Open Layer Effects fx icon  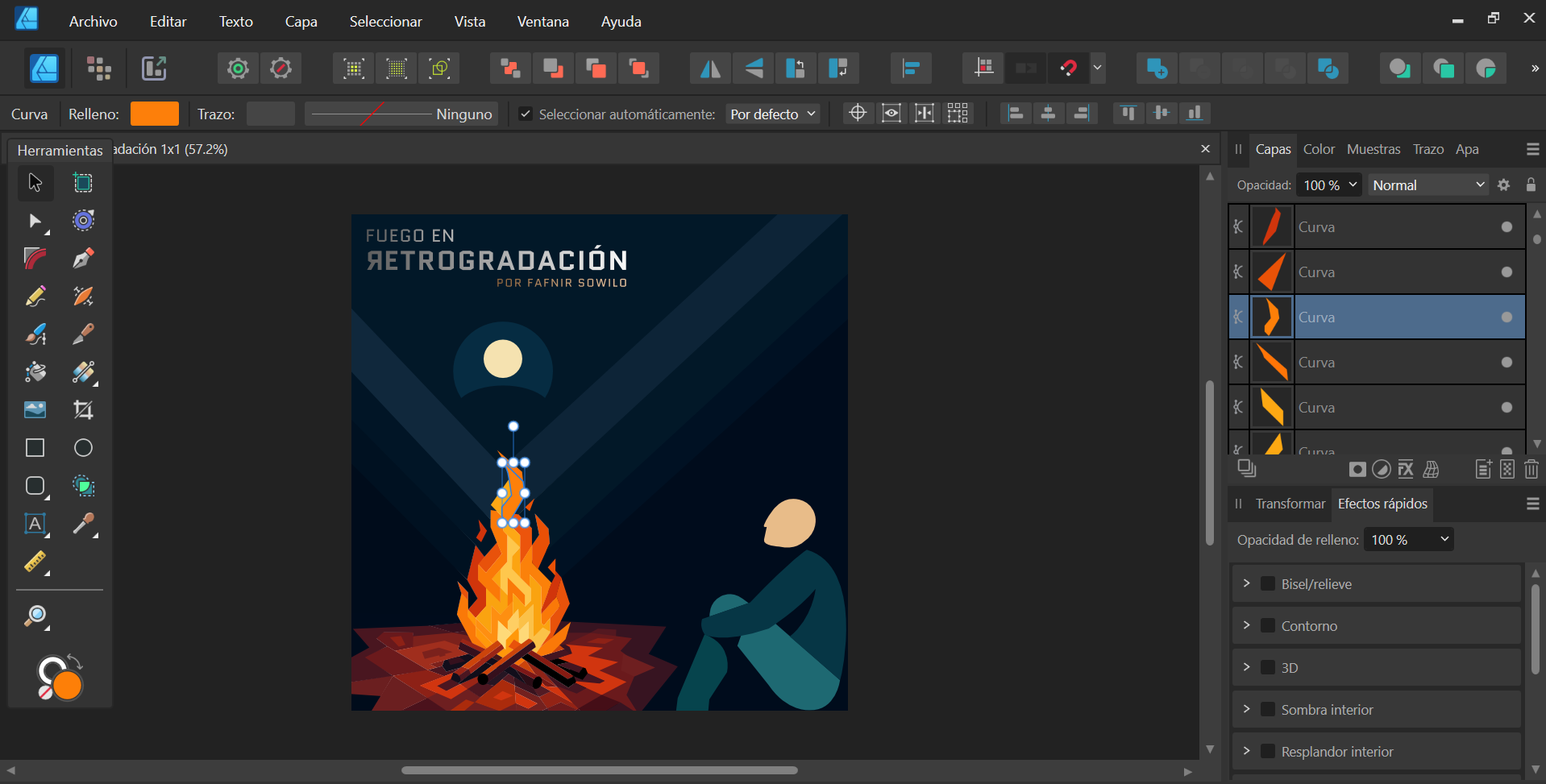1406,469
